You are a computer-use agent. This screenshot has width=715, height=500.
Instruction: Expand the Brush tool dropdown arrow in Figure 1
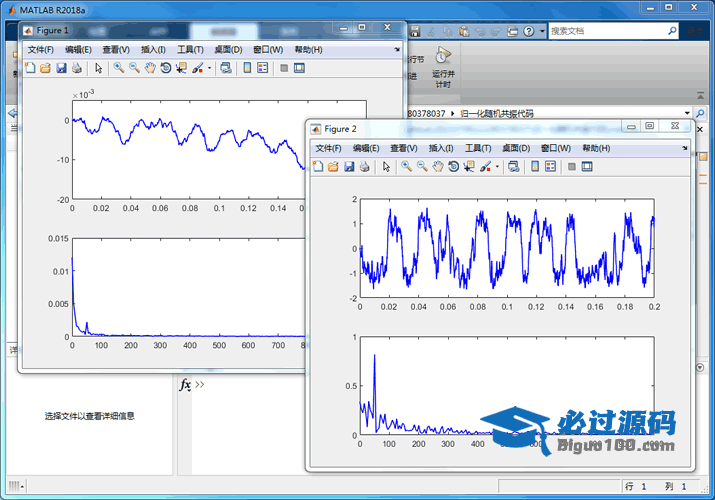tap(209, 69)
